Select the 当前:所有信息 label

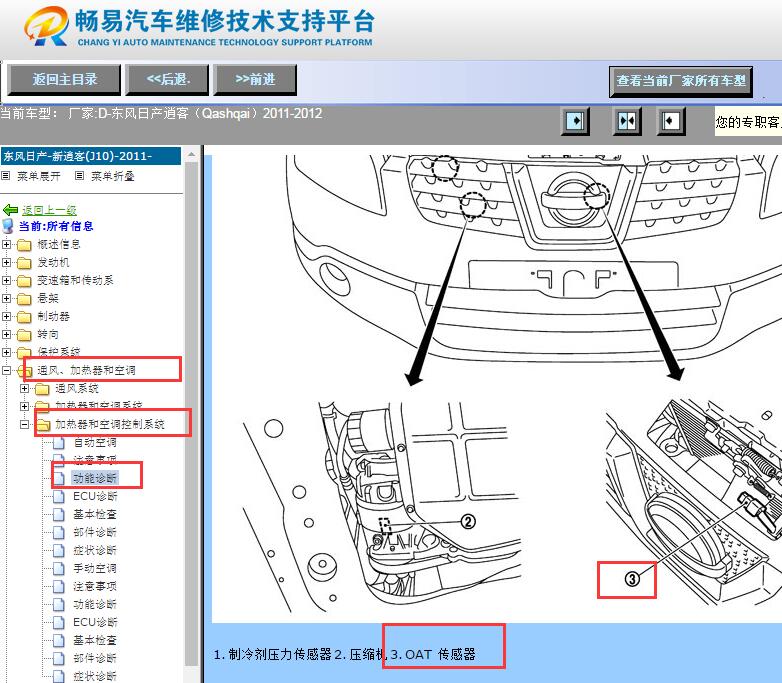tap(56, 227)
